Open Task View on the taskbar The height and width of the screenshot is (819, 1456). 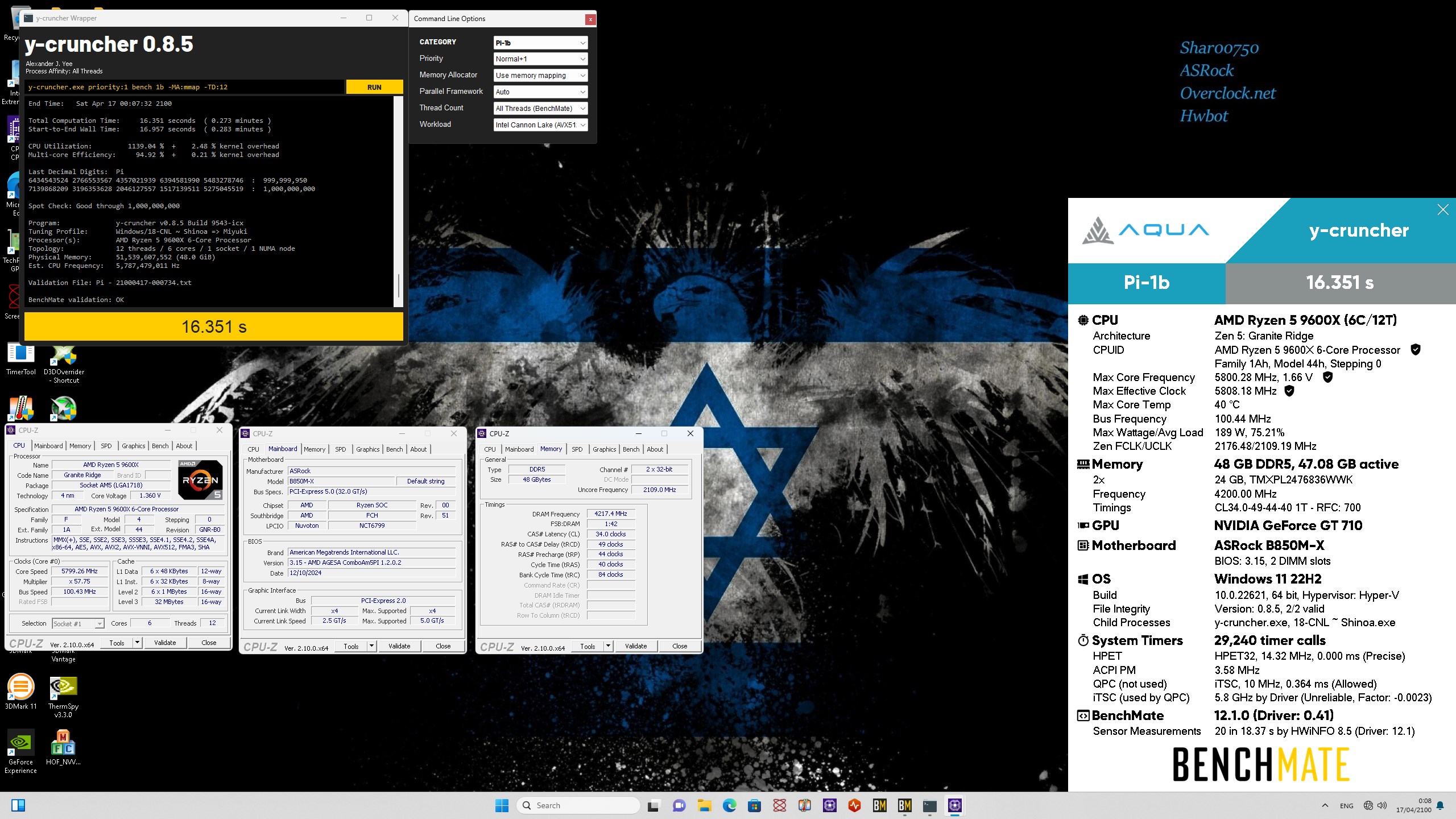pos(653,805)
